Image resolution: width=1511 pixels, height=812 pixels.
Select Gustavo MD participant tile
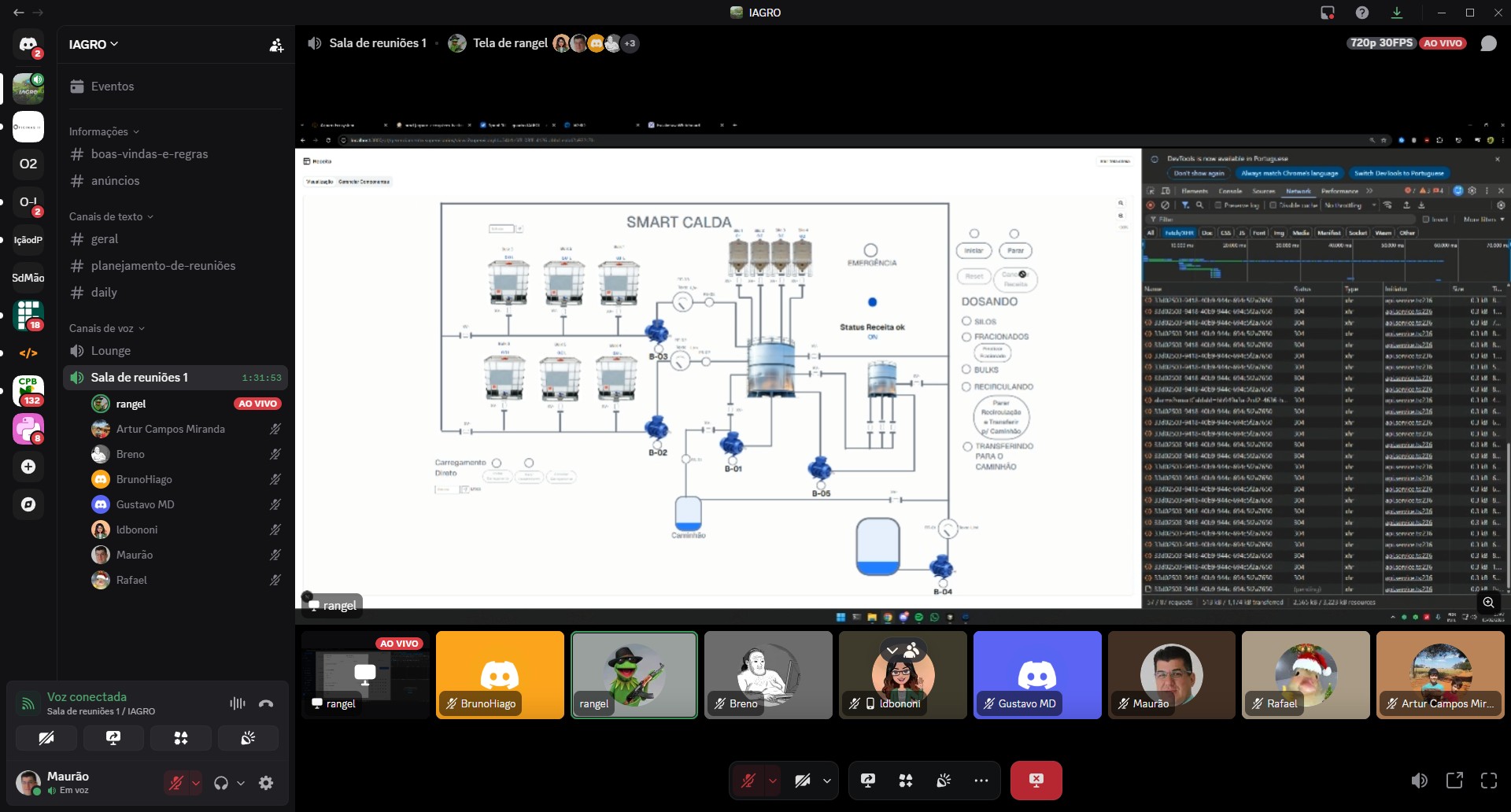coord(1037,675)
